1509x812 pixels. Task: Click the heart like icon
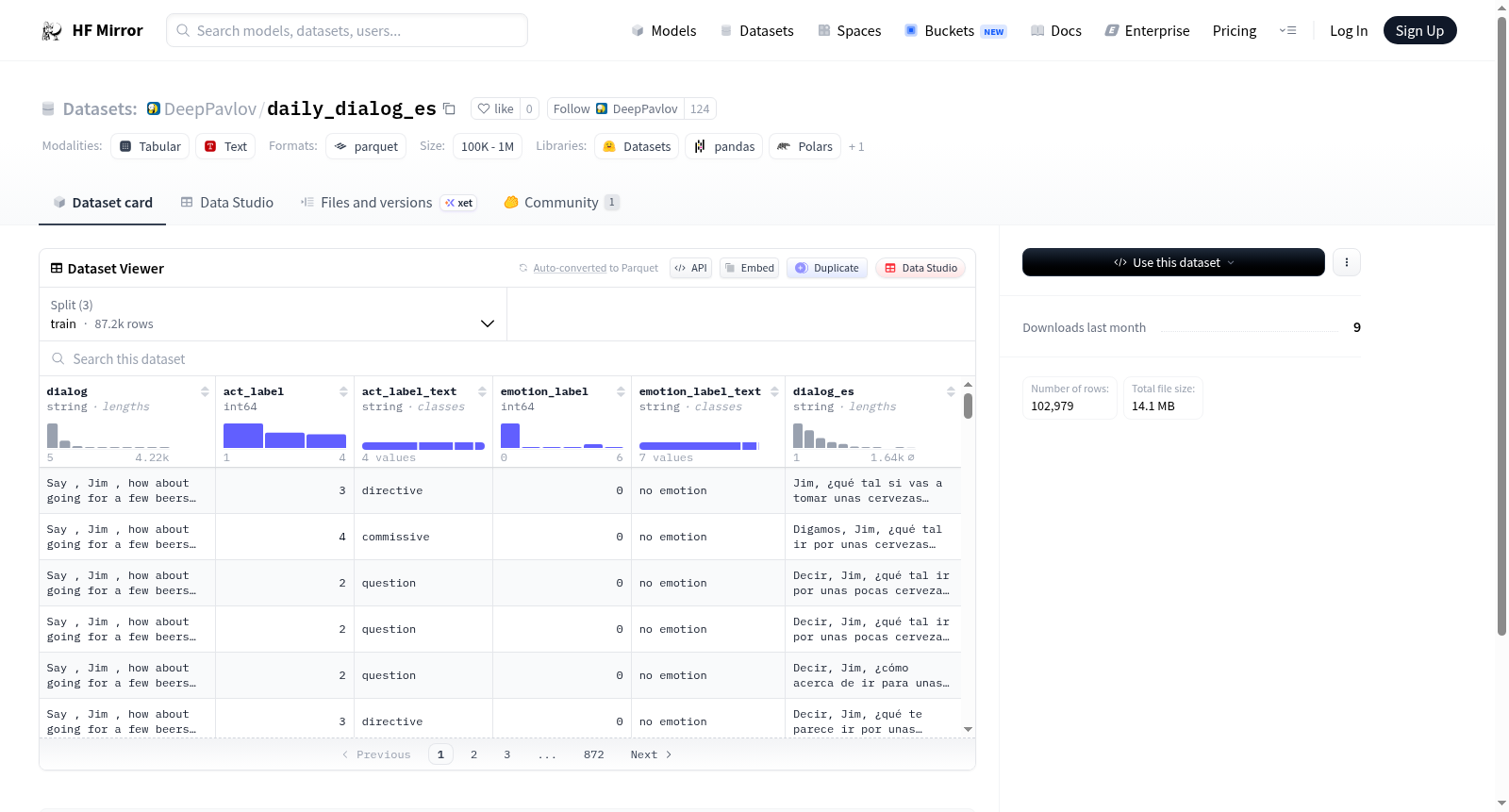click(x=484, y=108)
